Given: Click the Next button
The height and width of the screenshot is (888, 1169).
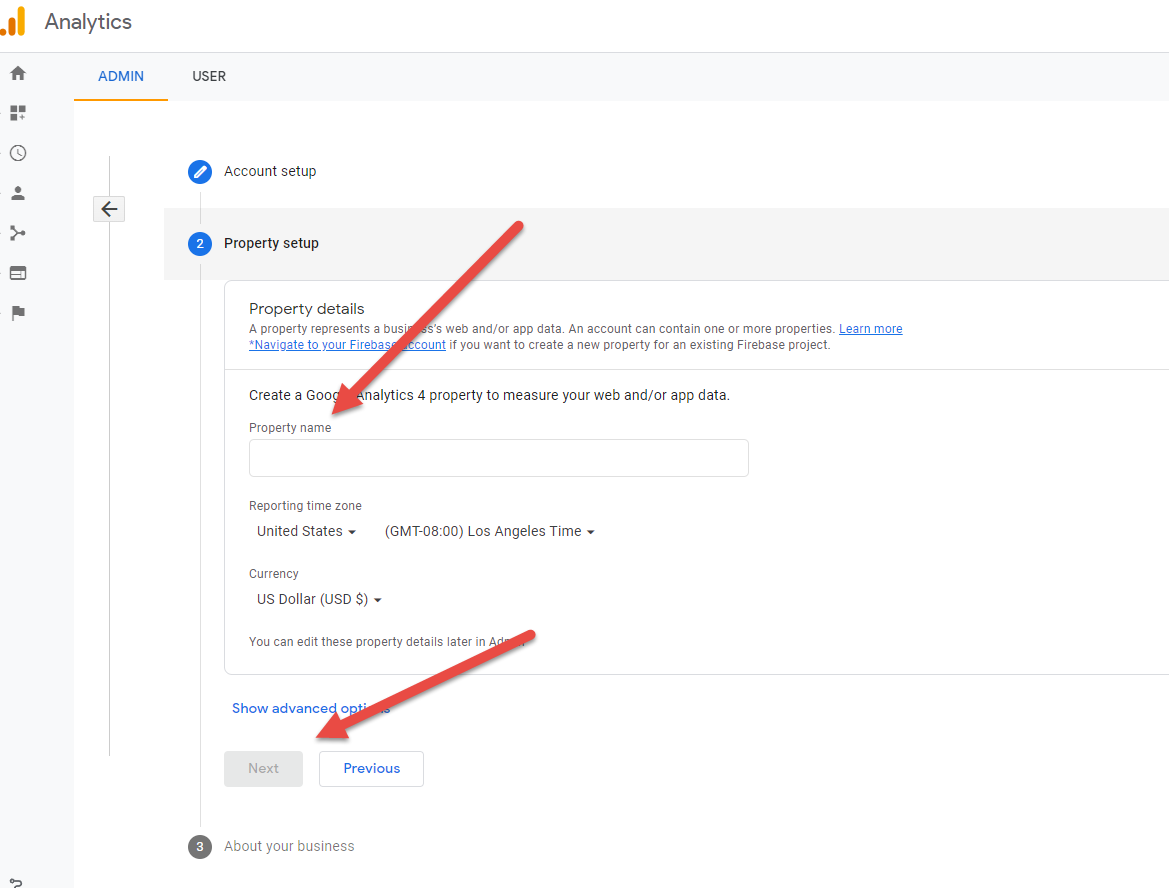Looking at the screenshot, I should coord(263,769).
